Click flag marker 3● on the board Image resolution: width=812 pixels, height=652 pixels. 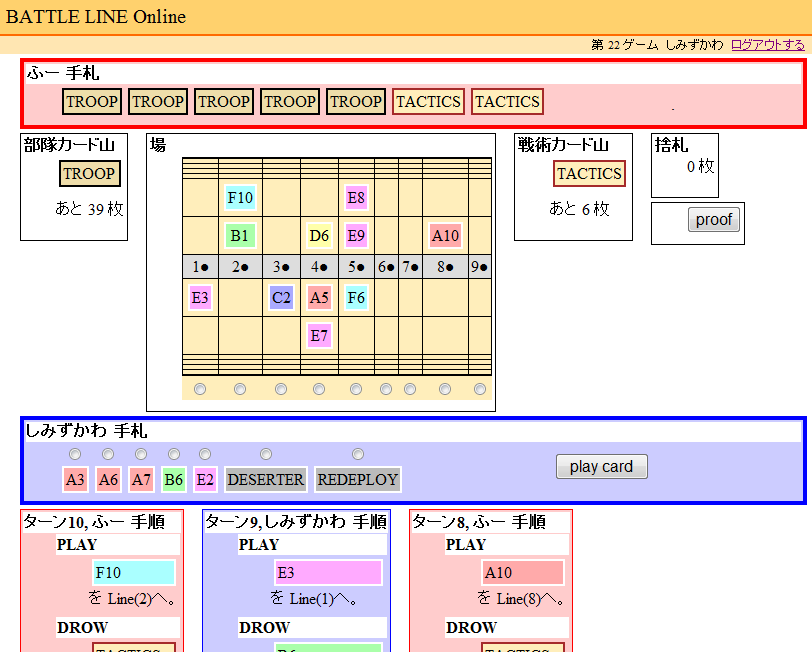pyautogui.click(x=281, y=267)
